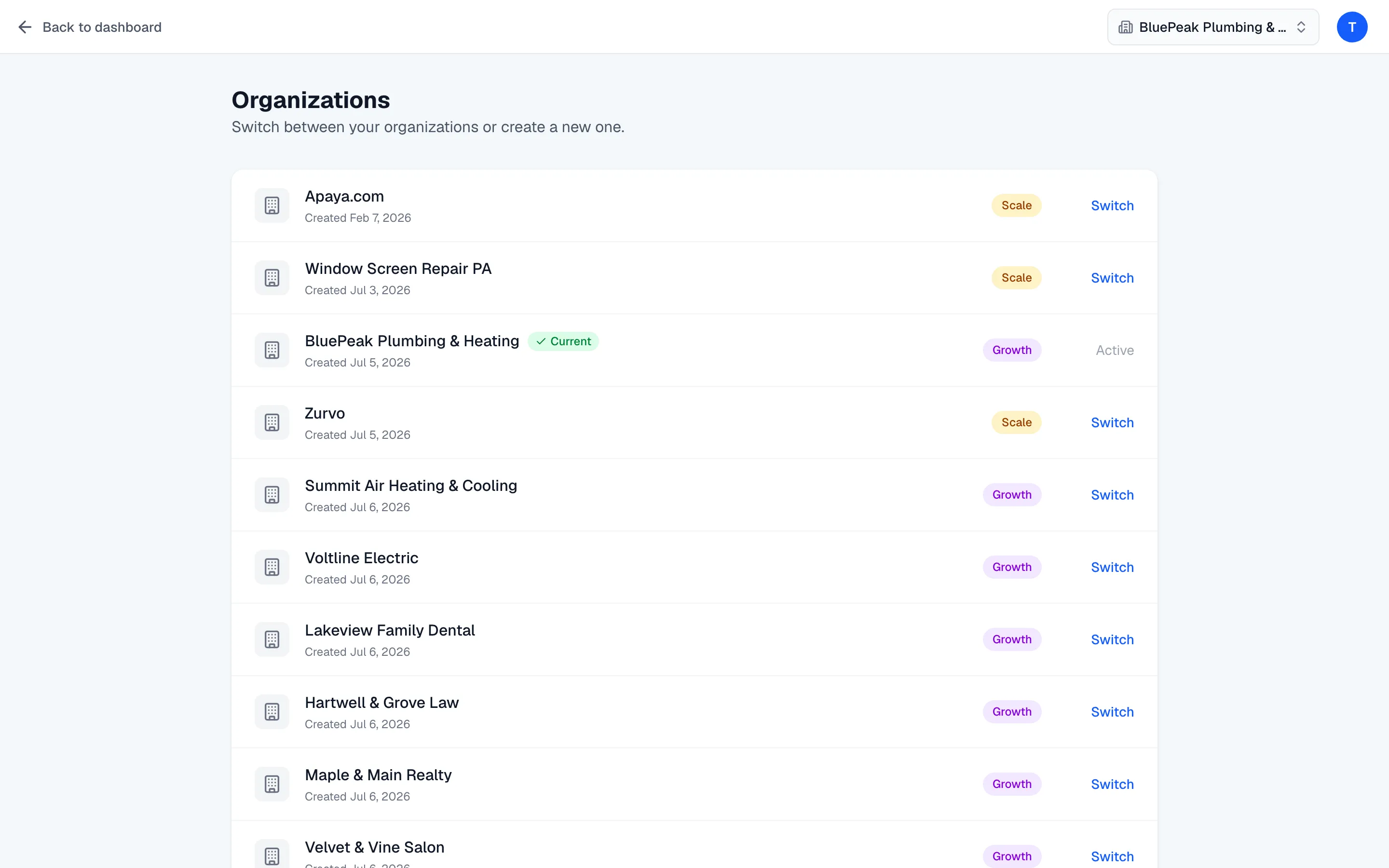Select the BluePeak Plumbing & Heating name
This screenshot has width=1389, height=868.
pyautogui.click(x=411, y=341)
